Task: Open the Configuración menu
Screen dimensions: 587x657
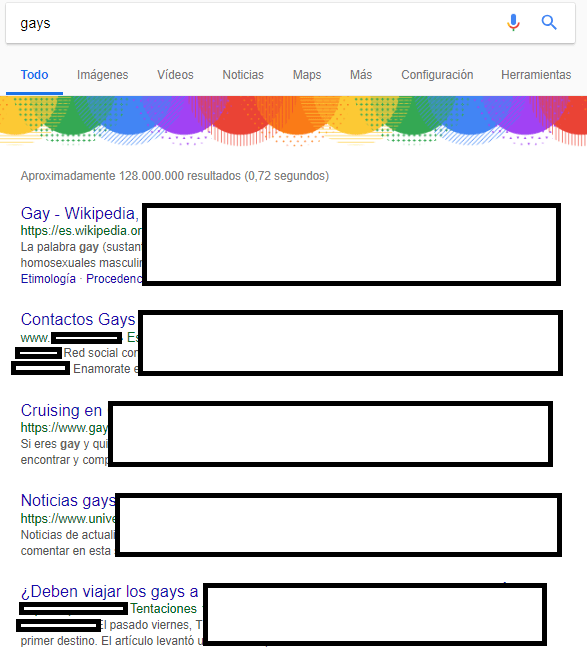Action: tap(437, 75)
